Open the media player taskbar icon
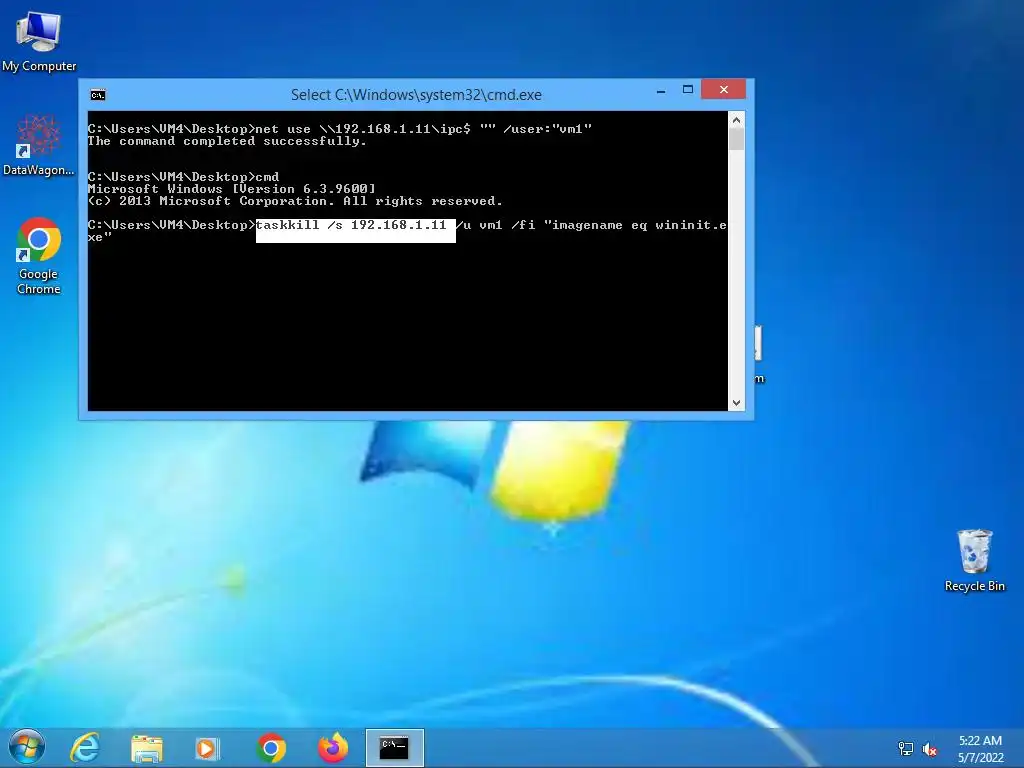Screen dimensions: 1024x768 click(207, 748)
